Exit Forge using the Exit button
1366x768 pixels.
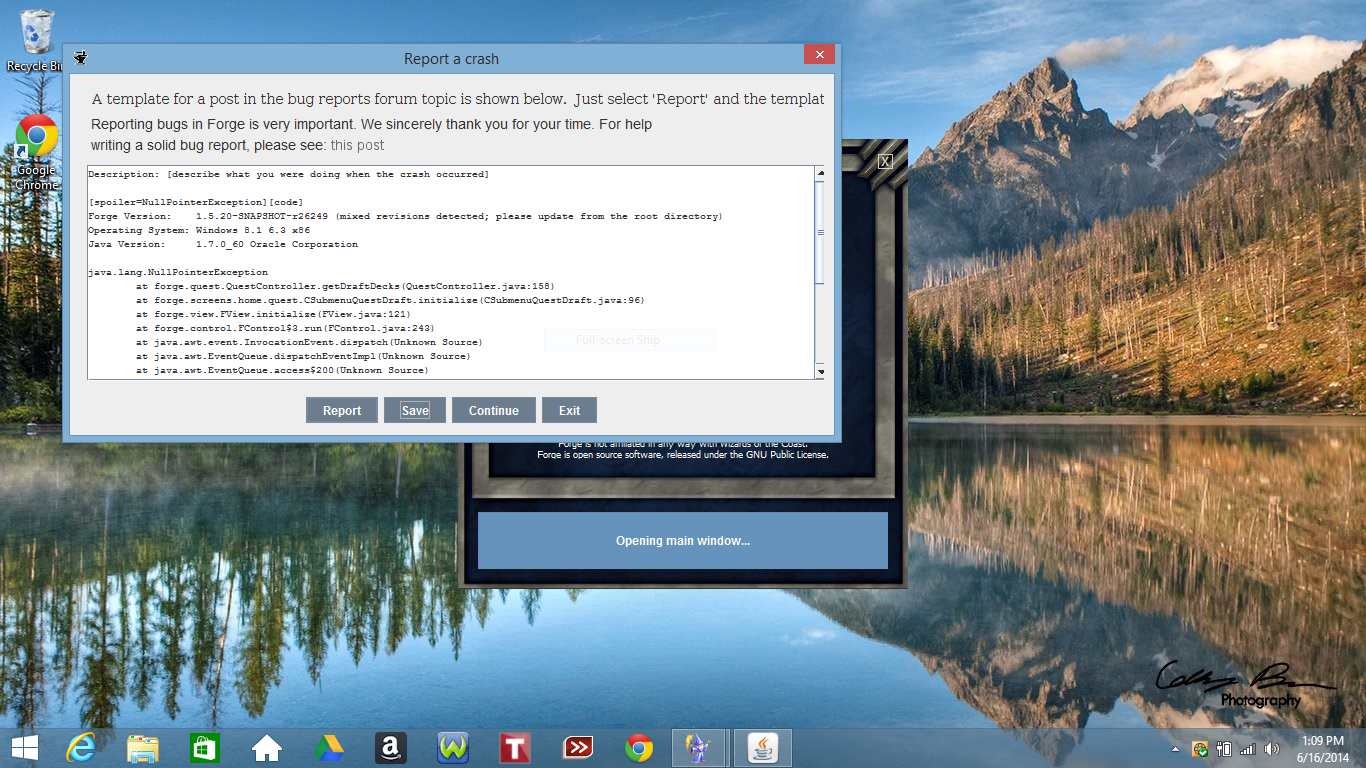point(569,410)
